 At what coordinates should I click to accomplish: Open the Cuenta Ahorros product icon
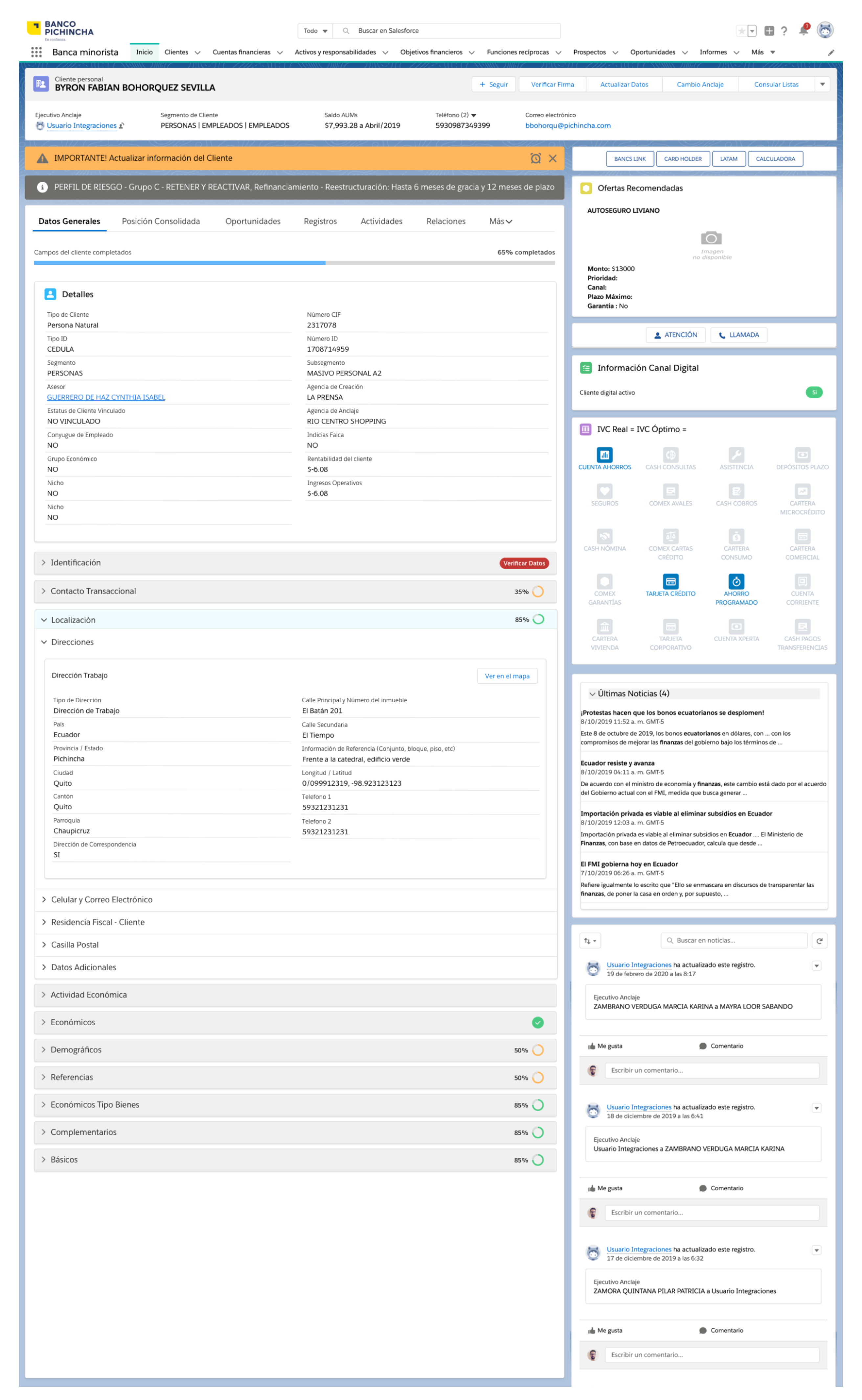tap(604, 455)
